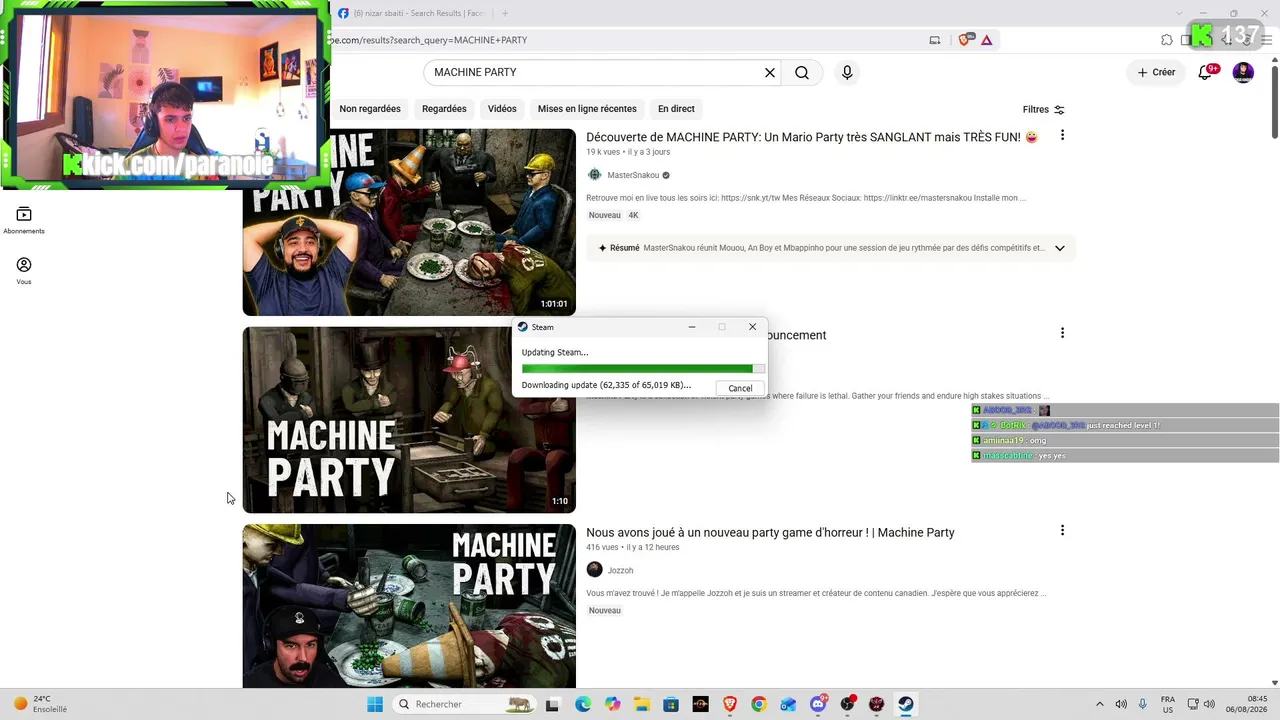The height and width of the screenshot is (720, 1280).
Task: Click the system tray microphone icon
Action: pos(1143,704)
